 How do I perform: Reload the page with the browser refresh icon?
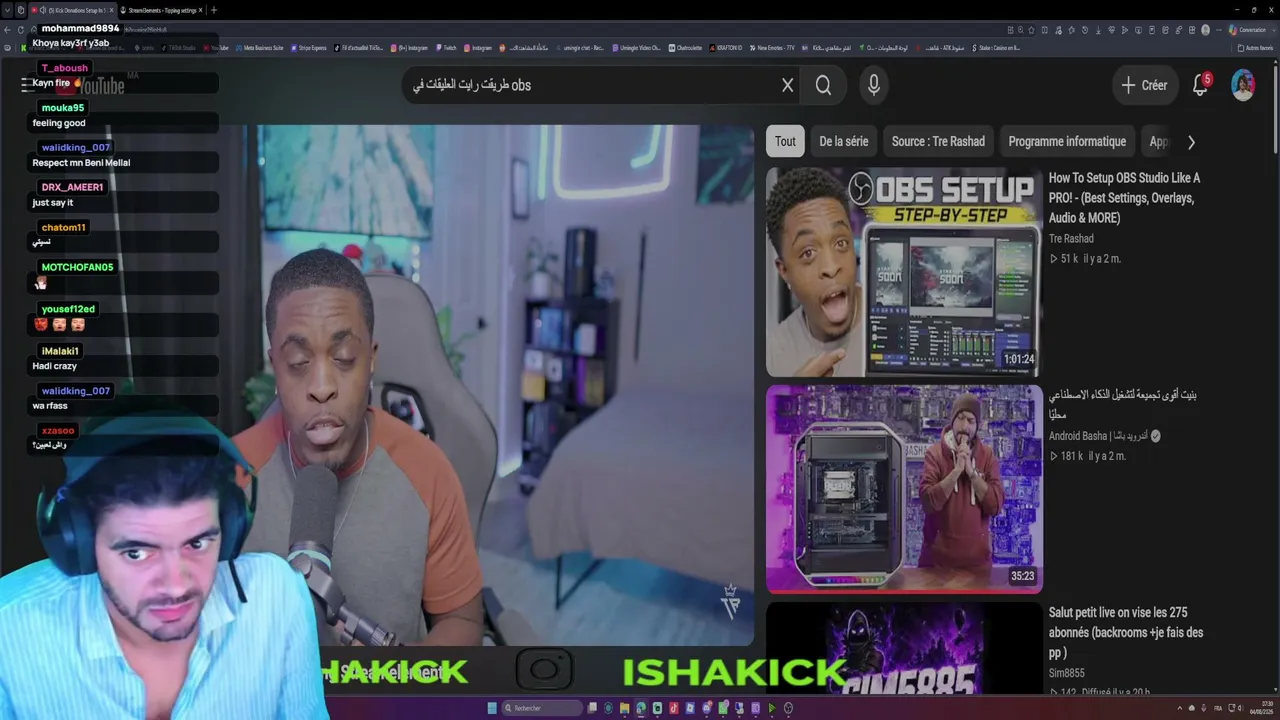point(22,30)
